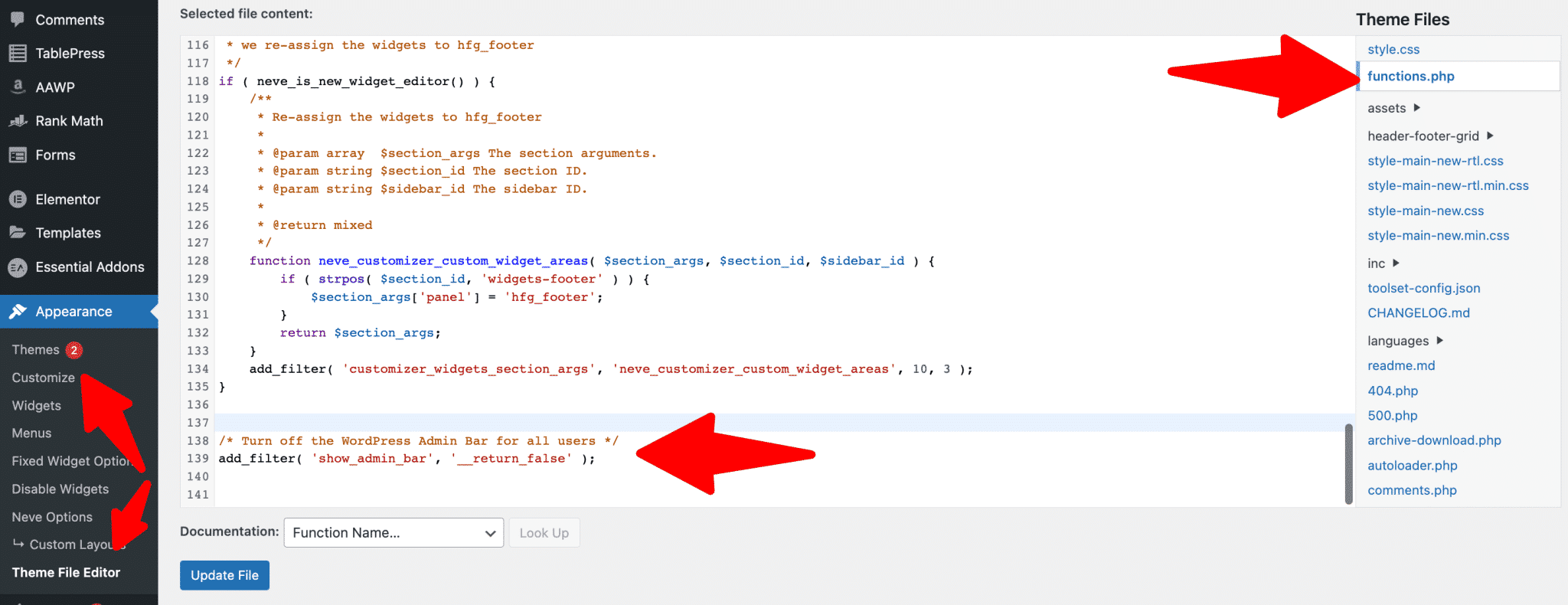1568x605 pixels.
Task: Open the Disable Widgets submenu item
Action: [x=60, y=489]
